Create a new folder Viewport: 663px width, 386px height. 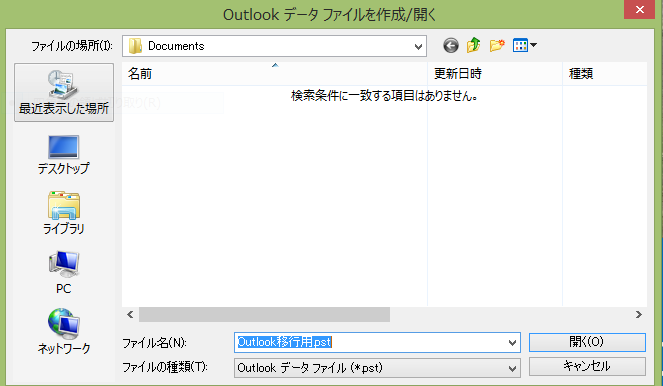497,45
